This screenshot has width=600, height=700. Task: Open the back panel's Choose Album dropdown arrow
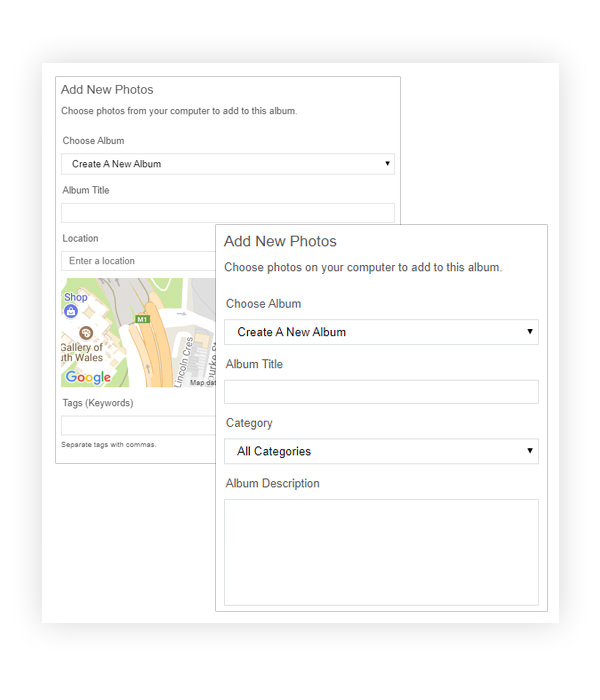(387, 163)
